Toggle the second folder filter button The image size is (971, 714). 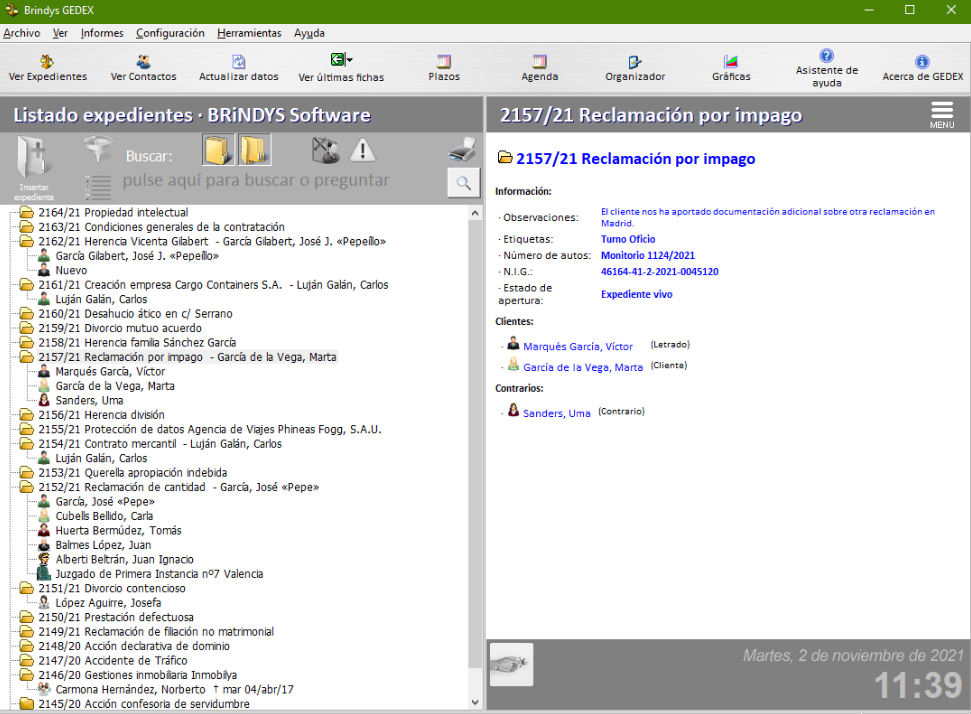click(254, 151)
